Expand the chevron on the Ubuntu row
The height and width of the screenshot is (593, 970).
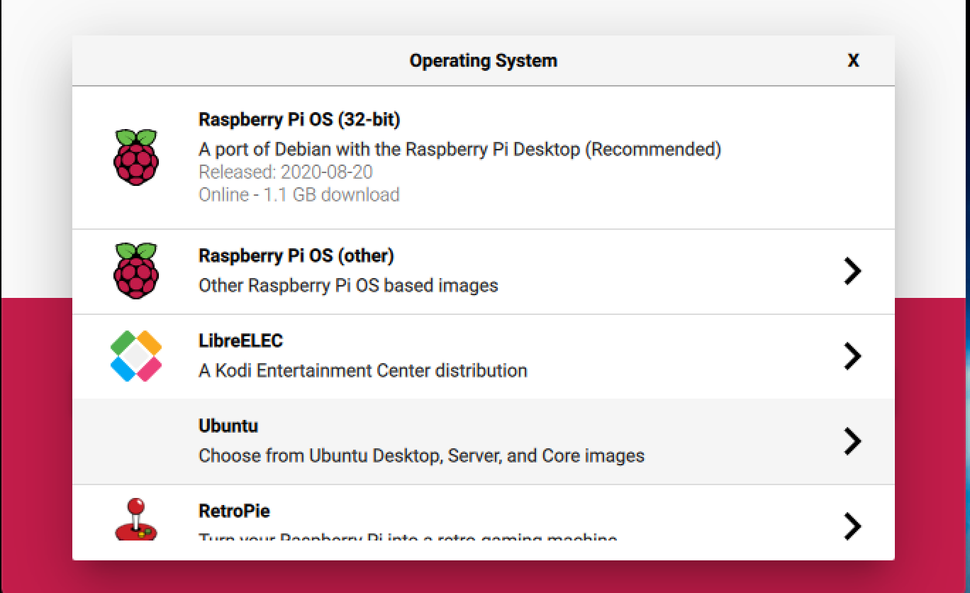coord(853,441)
